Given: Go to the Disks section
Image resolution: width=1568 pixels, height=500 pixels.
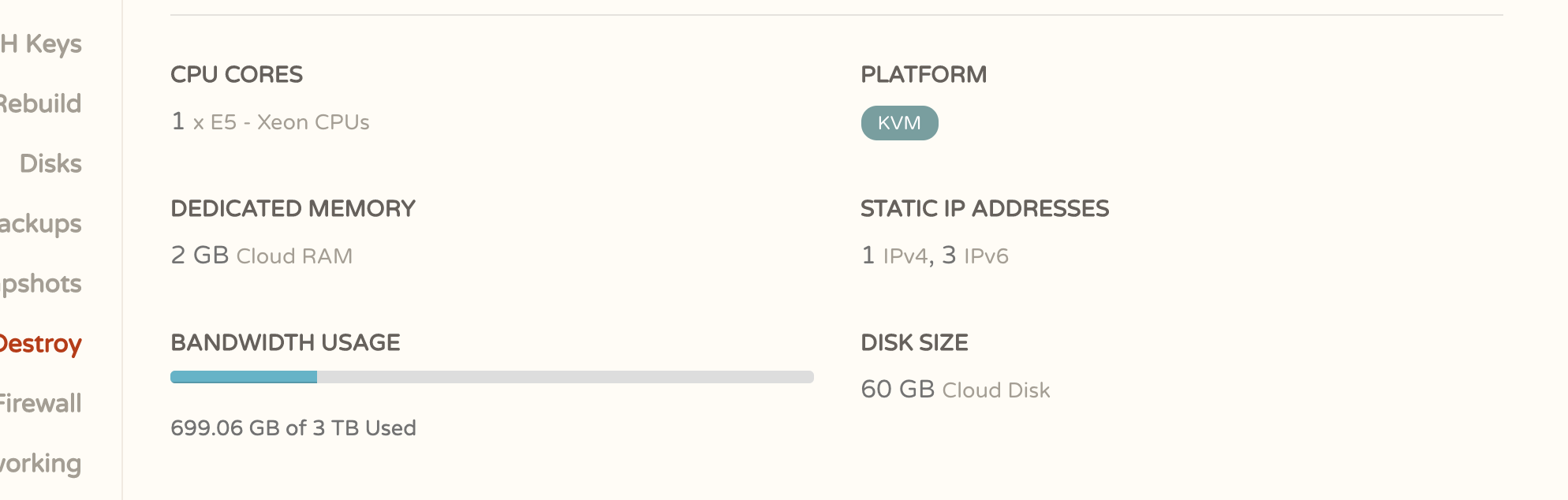Looking at the screenshot, I should pyautogui.click(x=50, y=164).
